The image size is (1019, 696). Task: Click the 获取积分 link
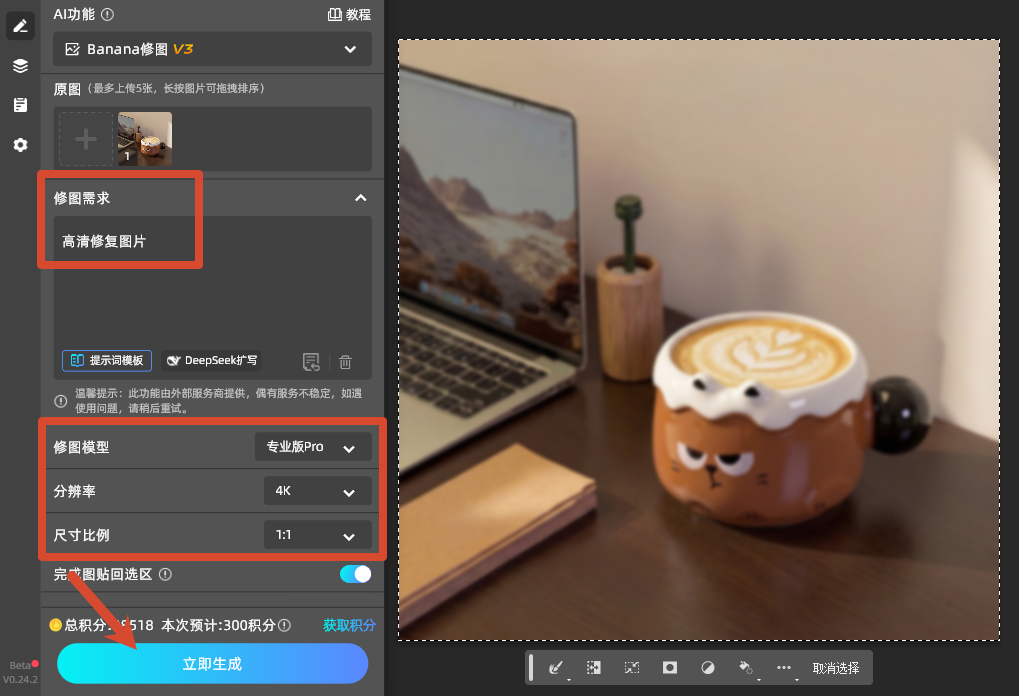(x=350, y=625)
